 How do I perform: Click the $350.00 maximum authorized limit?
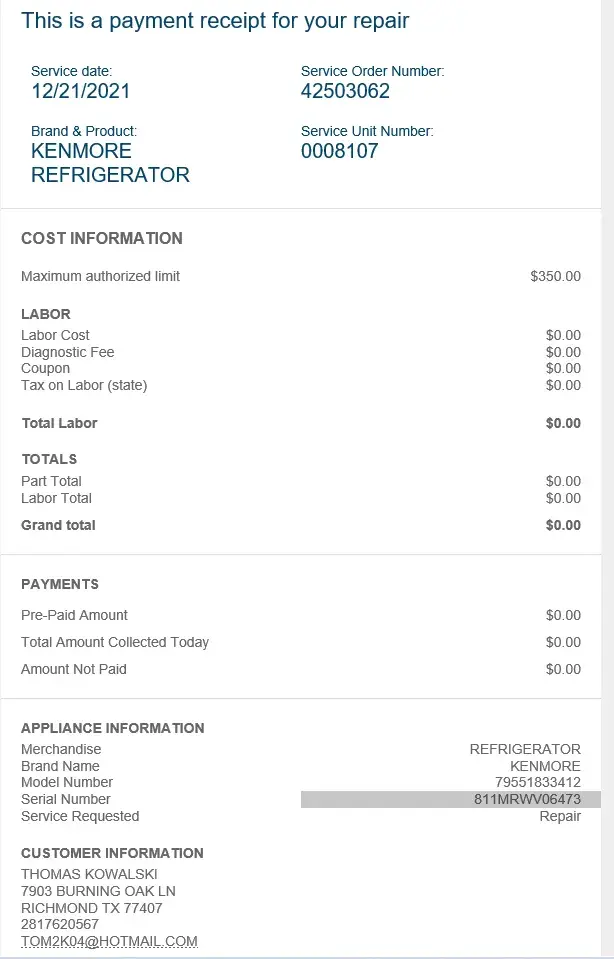555,276
